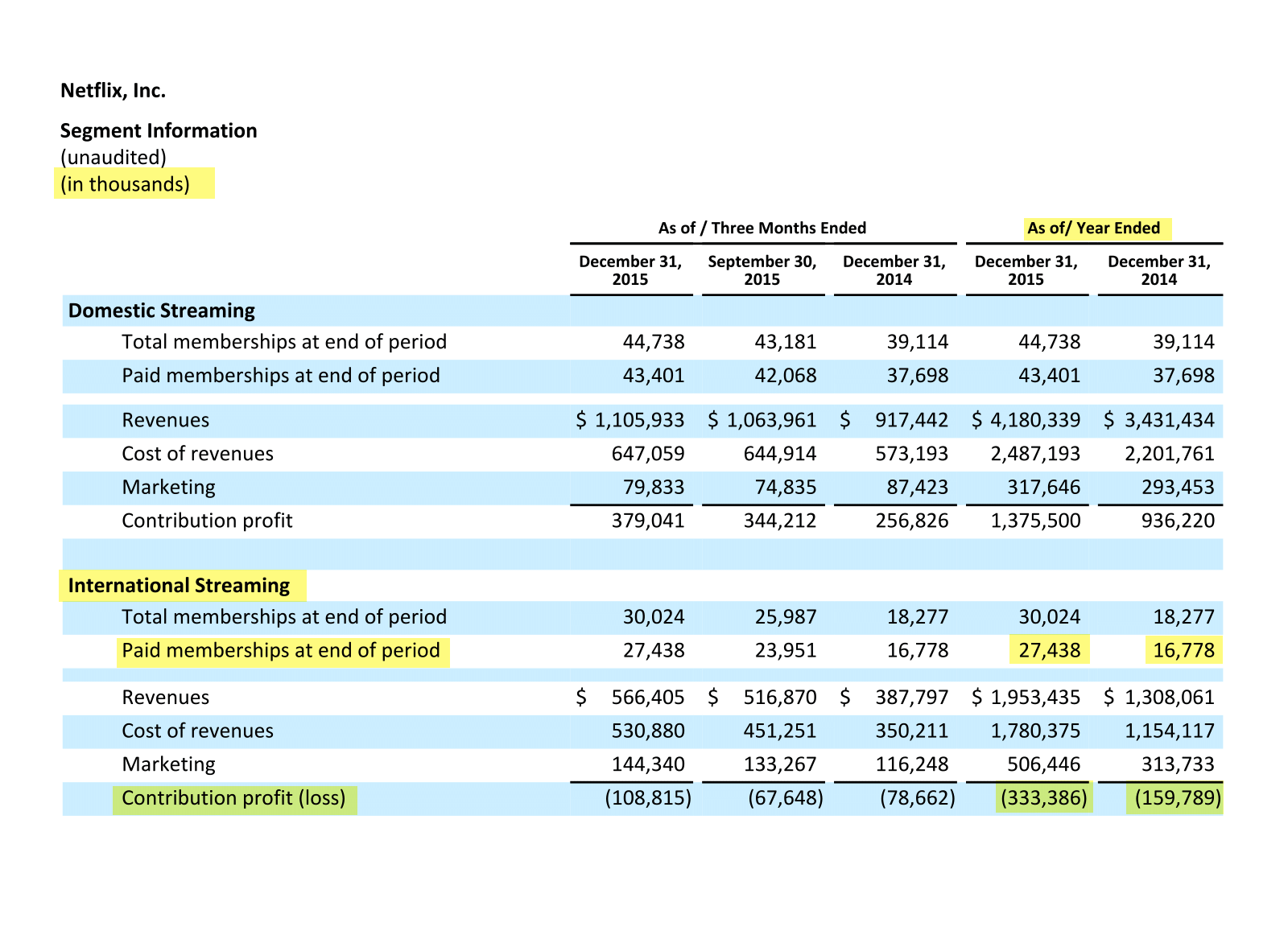Image resolution: width=1288 pixels, height=943 pixels.
Task: Click marketing value 79,833
Action: (x=654, y=488)
